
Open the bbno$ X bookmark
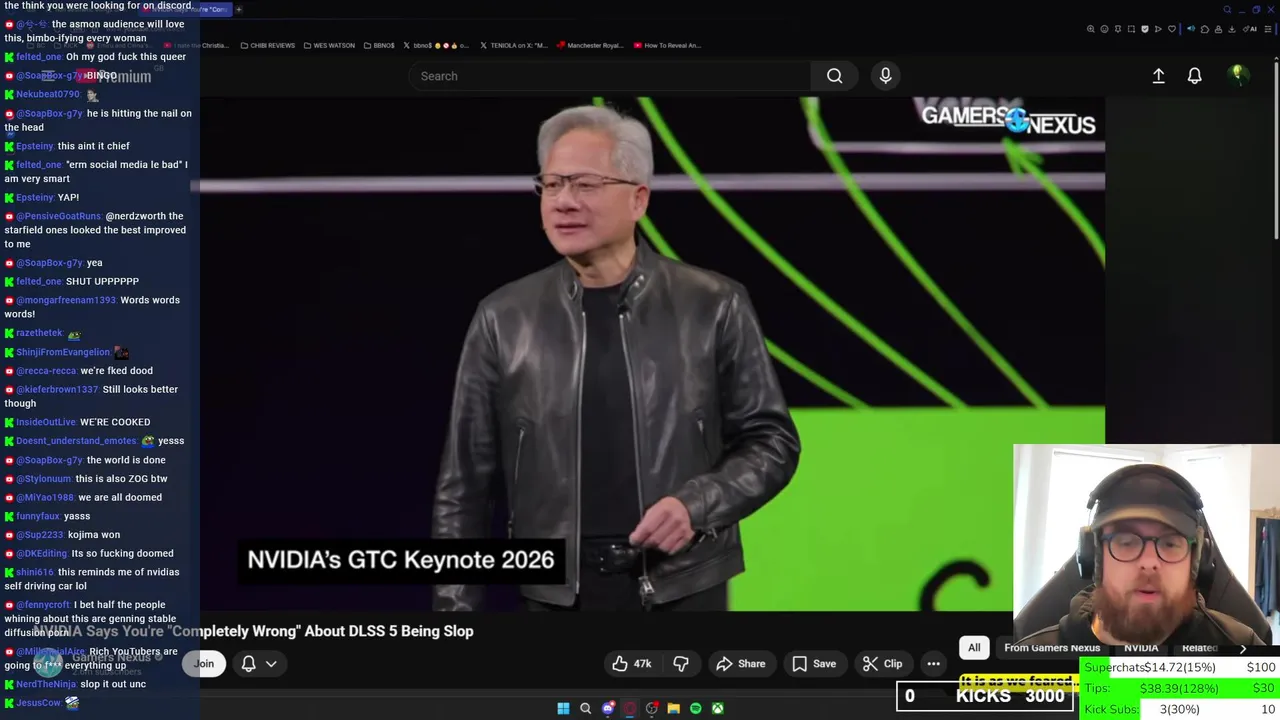click(x=436, y=45)
